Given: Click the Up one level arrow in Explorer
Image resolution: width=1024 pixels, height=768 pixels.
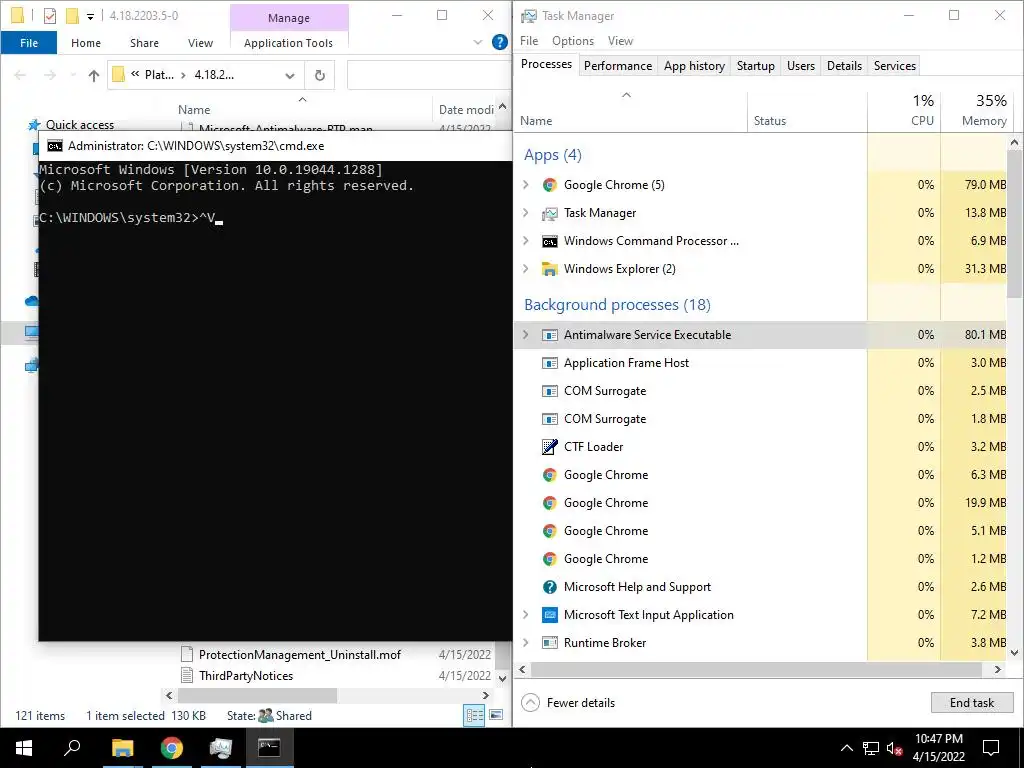Looking at the screenshot, I should [x=93, y=76].
